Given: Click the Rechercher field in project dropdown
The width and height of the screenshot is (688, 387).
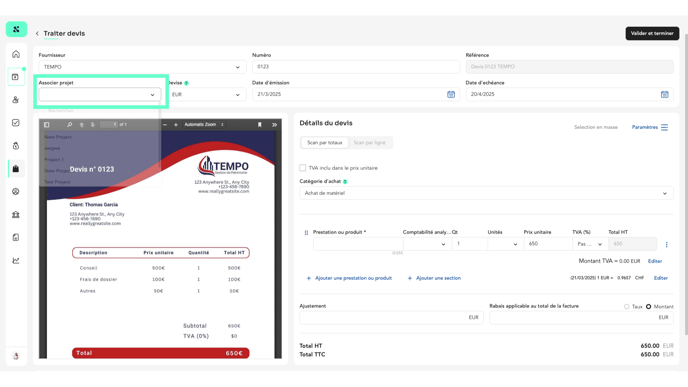Looking at the screenshot, I should click(100, 111).
